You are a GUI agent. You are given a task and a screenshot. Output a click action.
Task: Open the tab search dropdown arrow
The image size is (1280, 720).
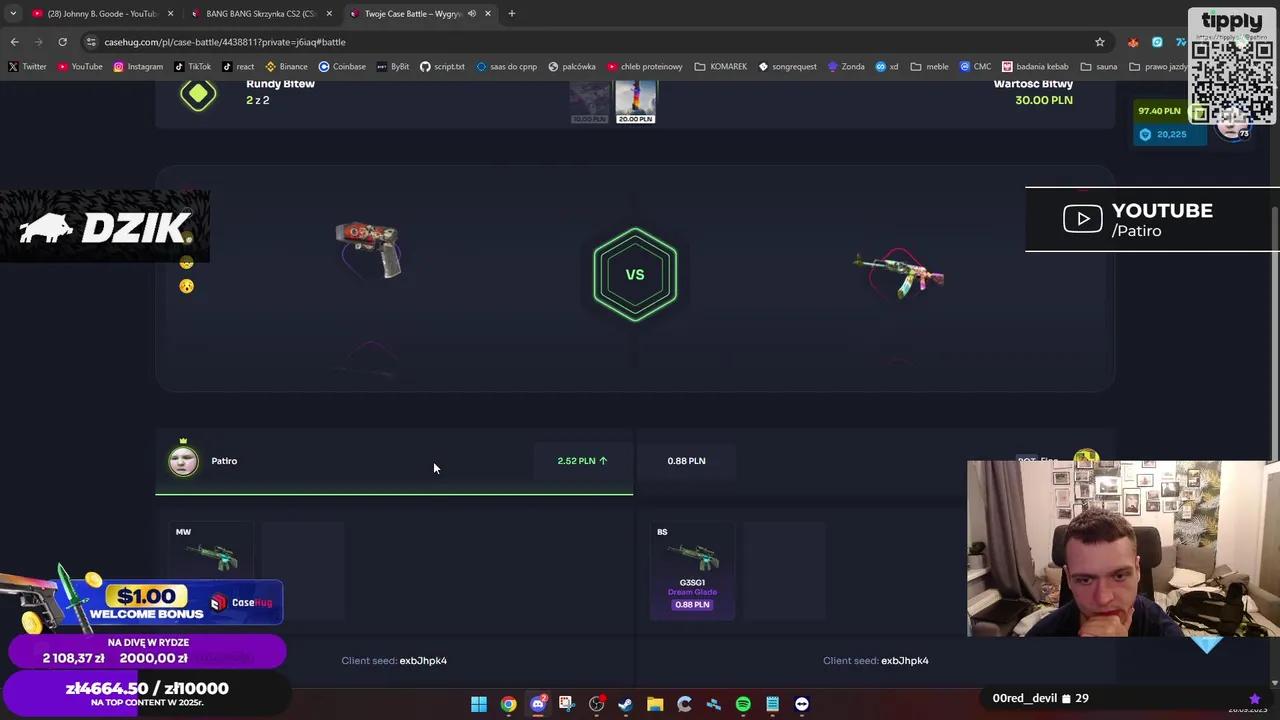[13, 14]
